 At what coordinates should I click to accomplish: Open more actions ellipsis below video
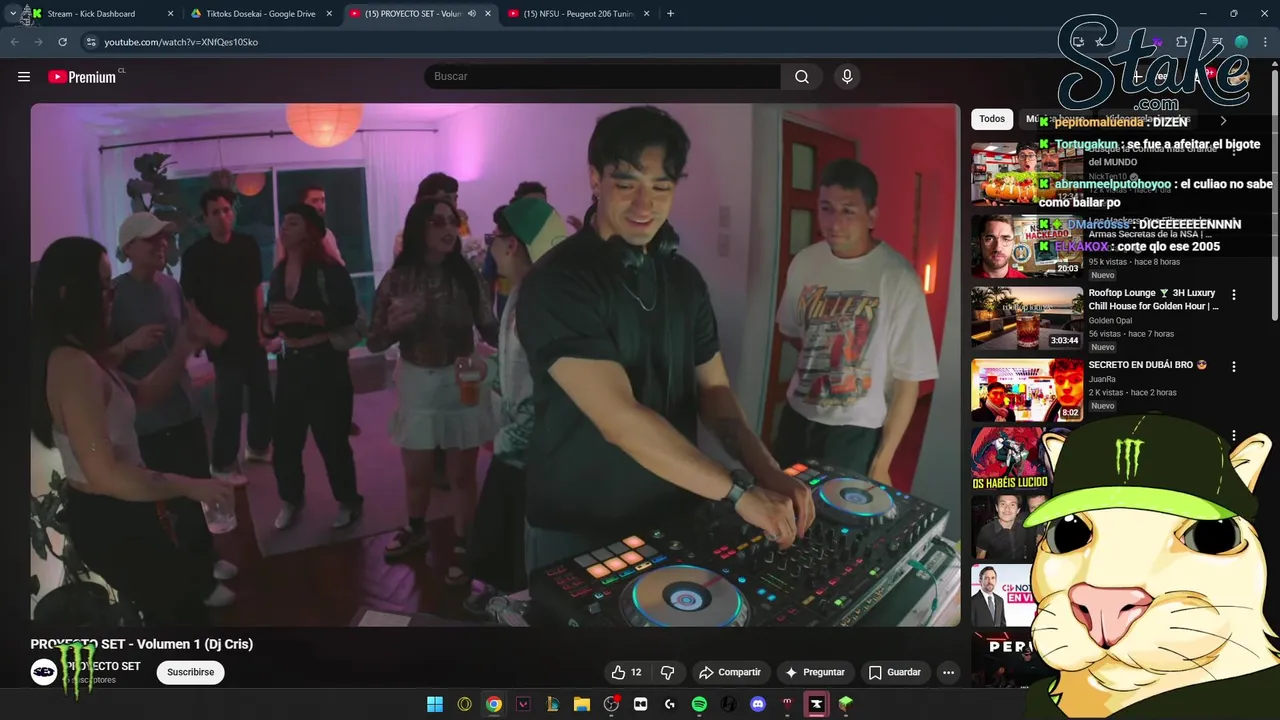[x=948, y=672]
